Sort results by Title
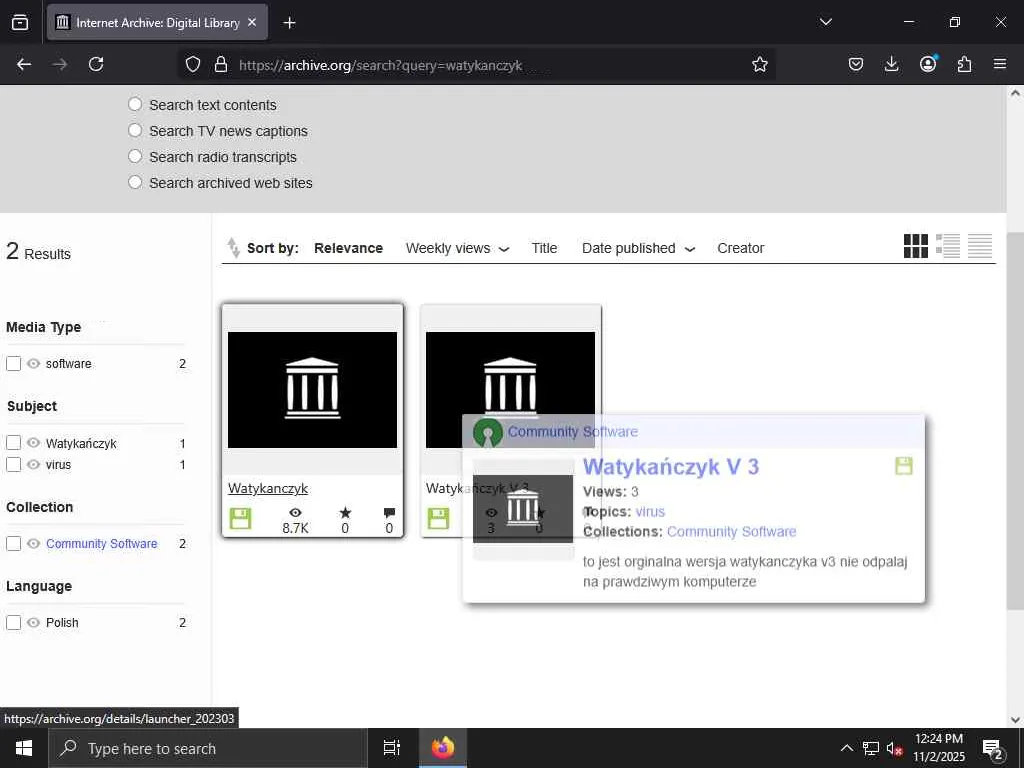Image resolution: width=1024 pixels, height=768 pixels. coord(544,248)
